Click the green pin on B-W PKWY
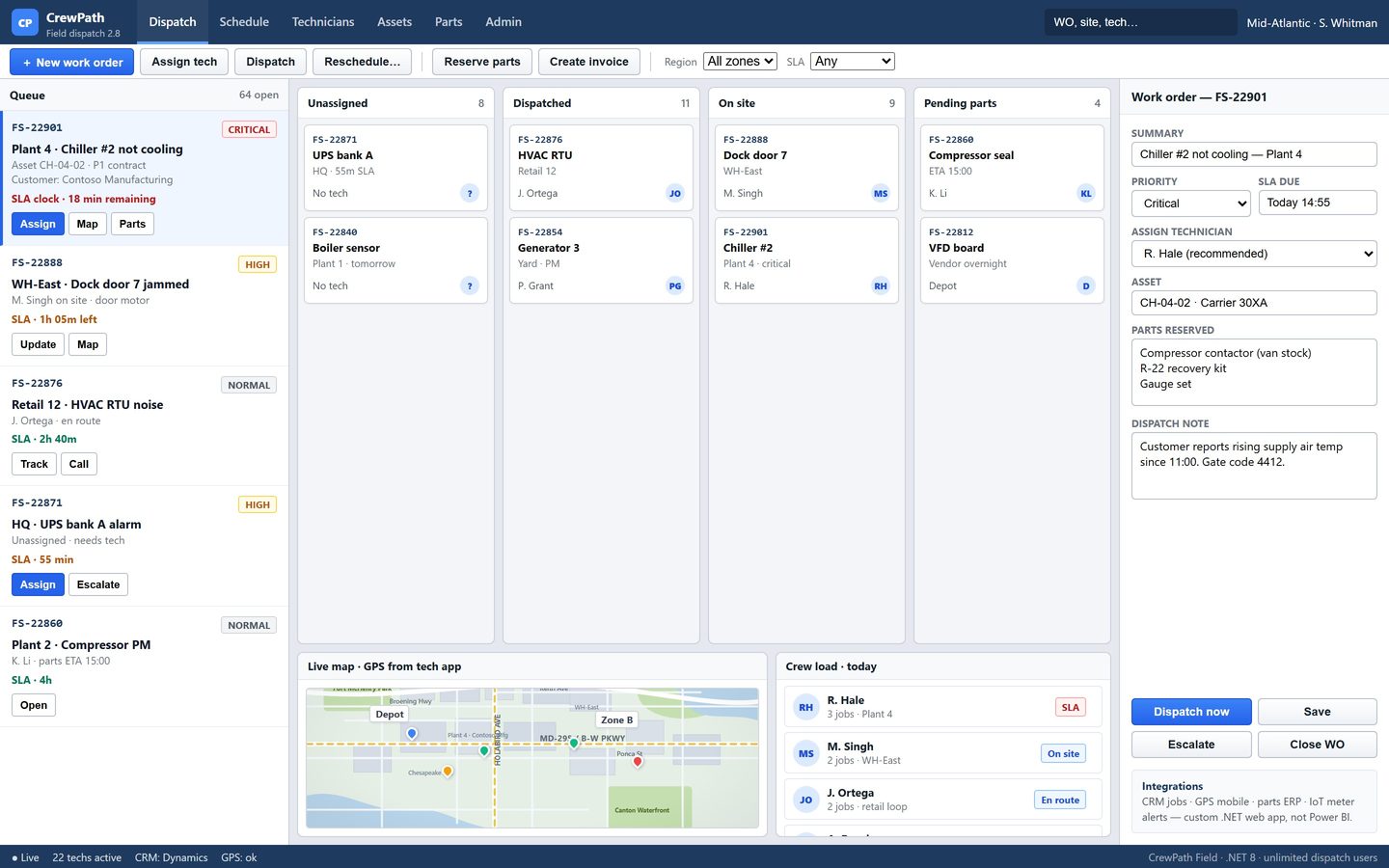This screenshot has height=868, width=1389. 574,743
